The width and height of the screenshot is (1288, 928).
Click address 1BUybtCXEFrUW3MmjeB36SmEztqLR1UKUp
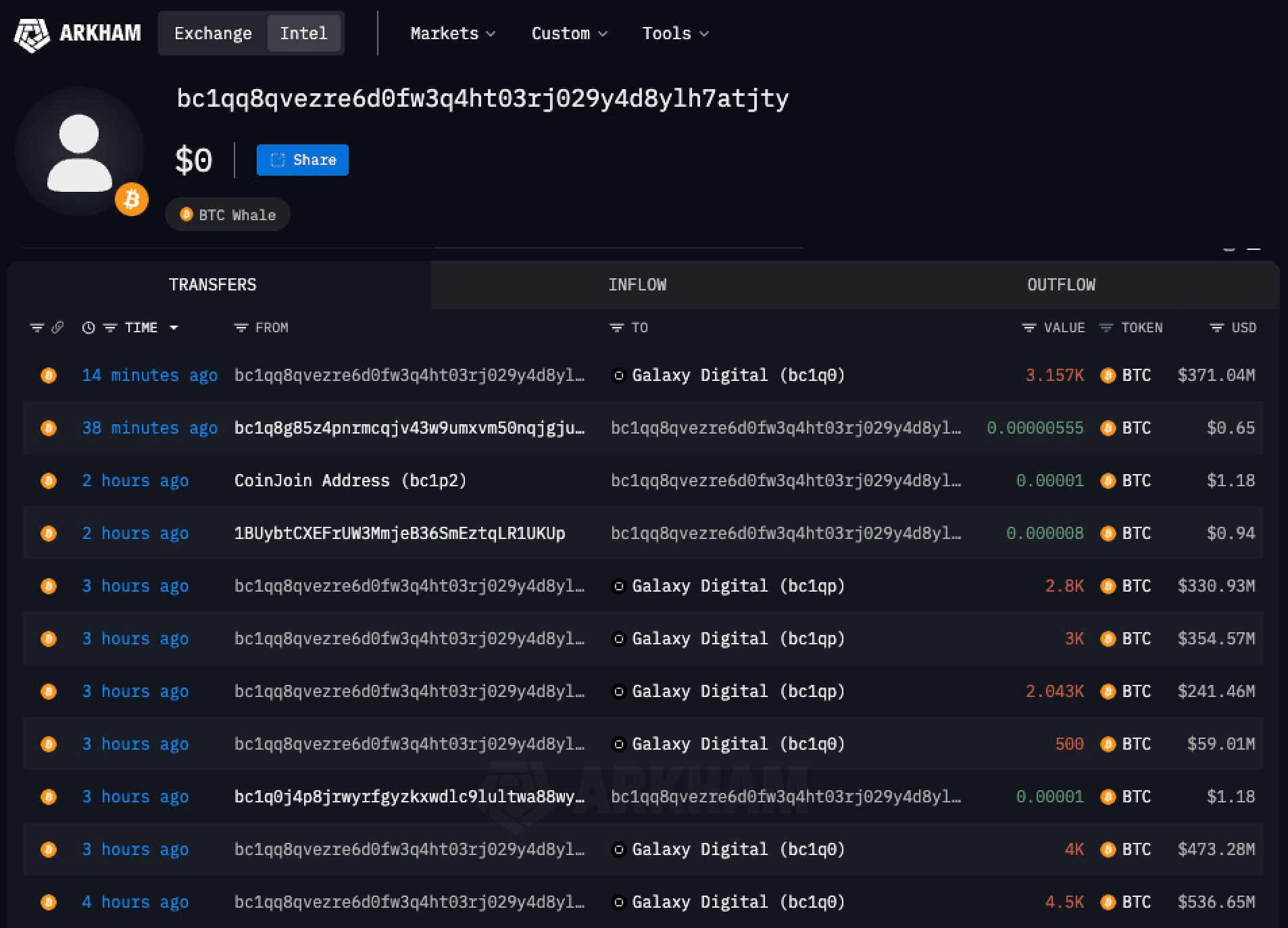click(x=400, y=534)
